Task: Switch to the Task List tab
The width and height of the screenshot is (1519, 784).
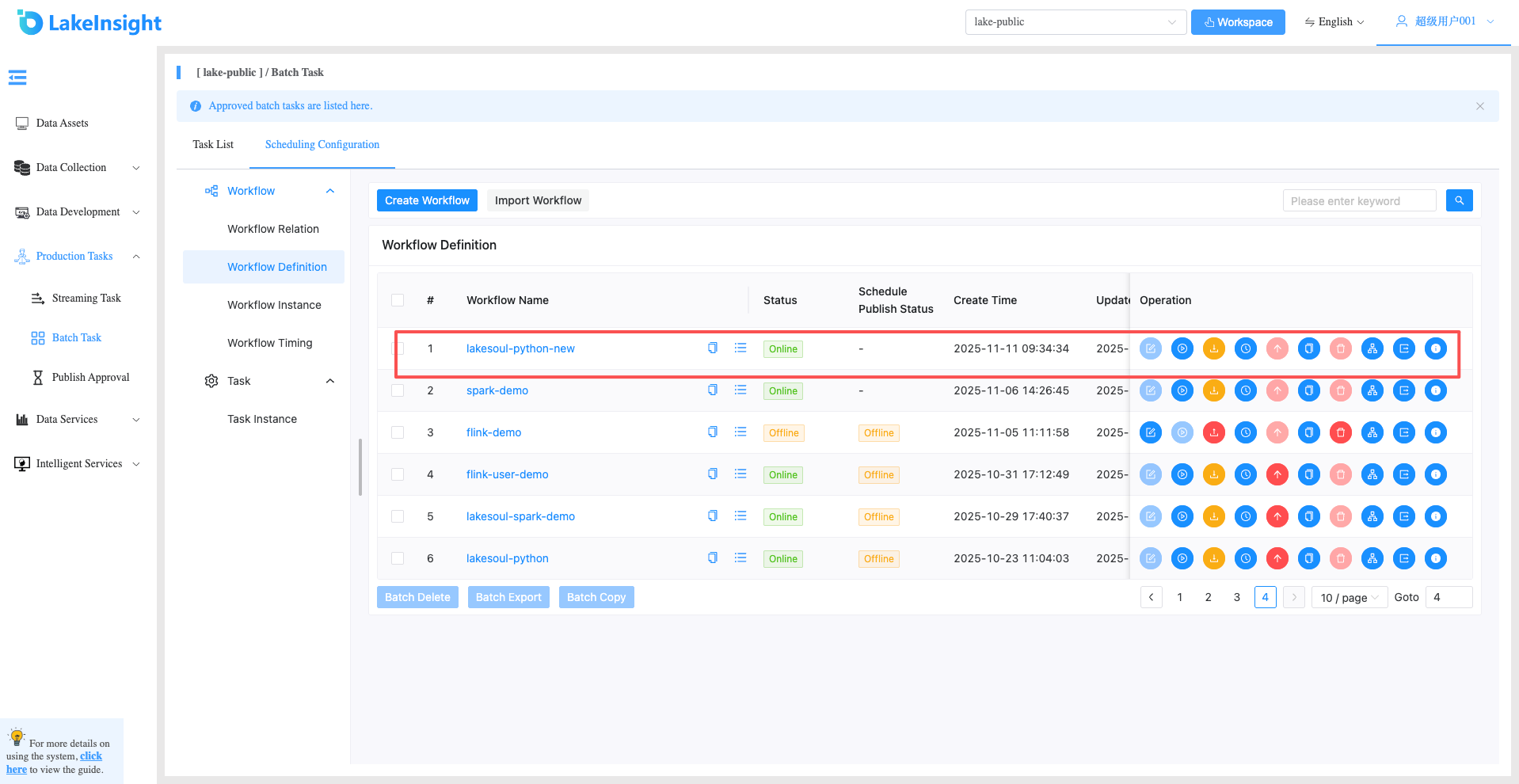Action: click(213, 144)
